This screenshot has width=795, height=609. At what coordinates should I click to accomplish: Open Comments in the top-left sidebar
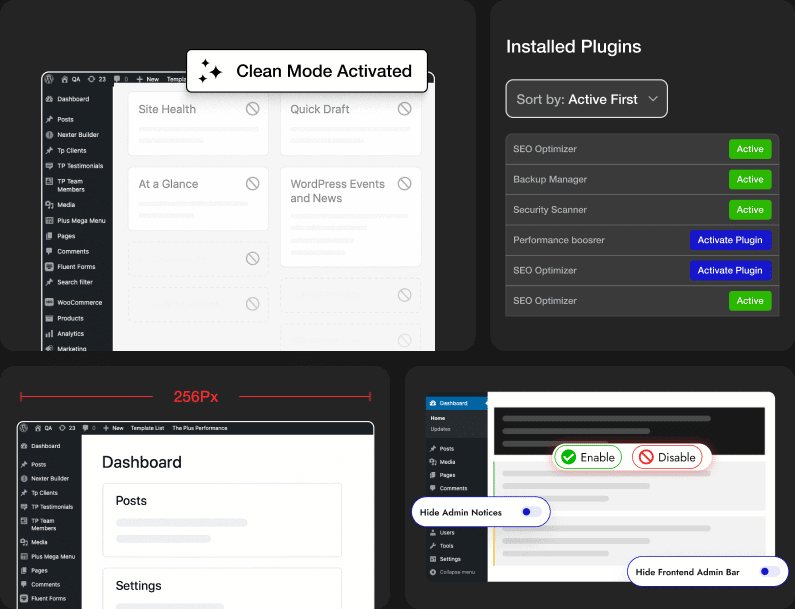73,252
